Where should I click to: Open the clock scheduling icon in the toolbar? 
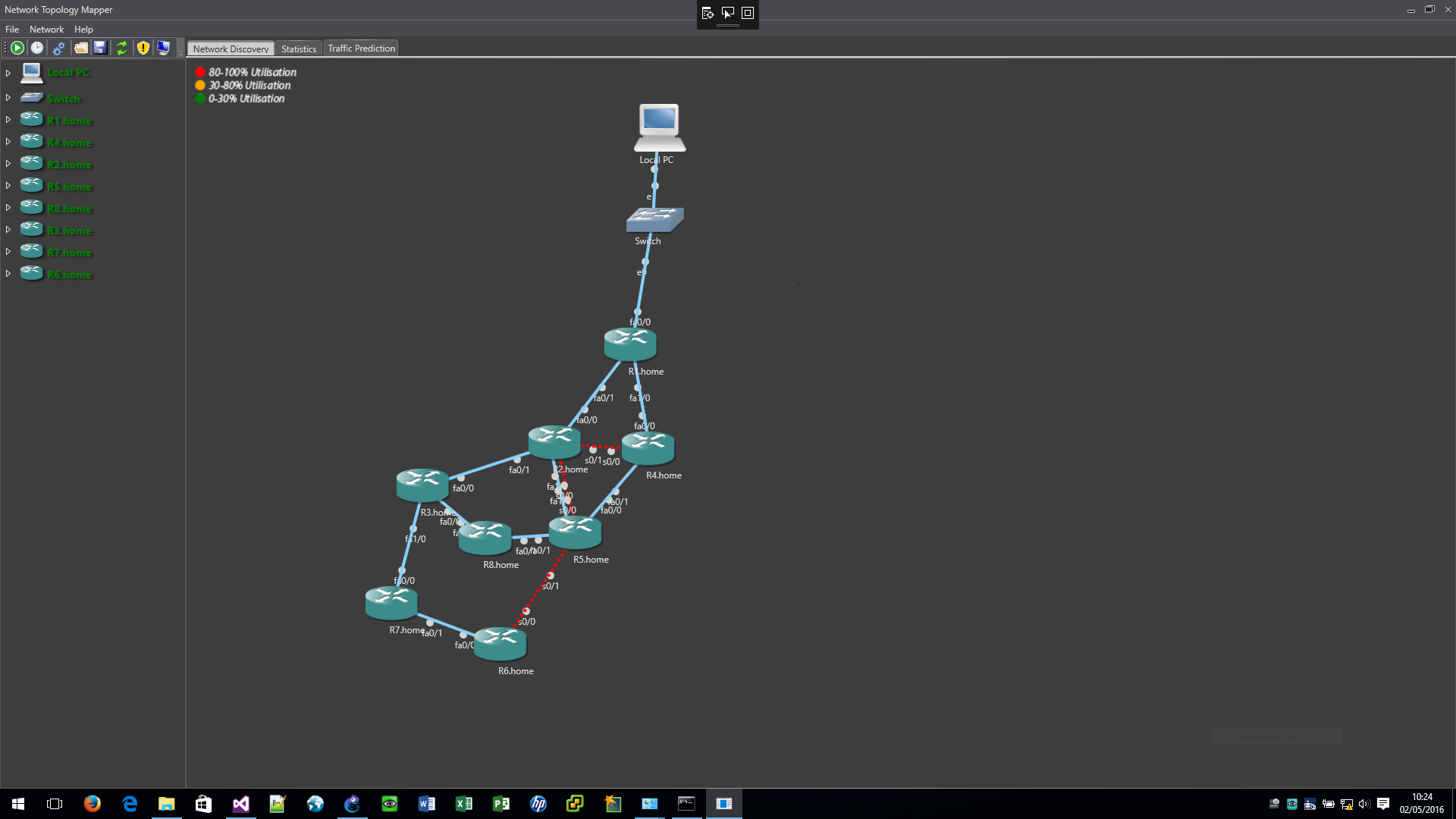click(x=37, y=48)
